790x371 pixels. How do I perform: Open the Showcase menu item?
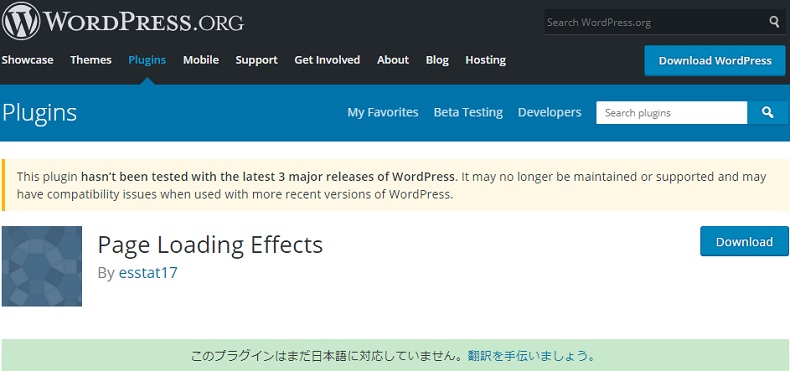pos(27,60)
